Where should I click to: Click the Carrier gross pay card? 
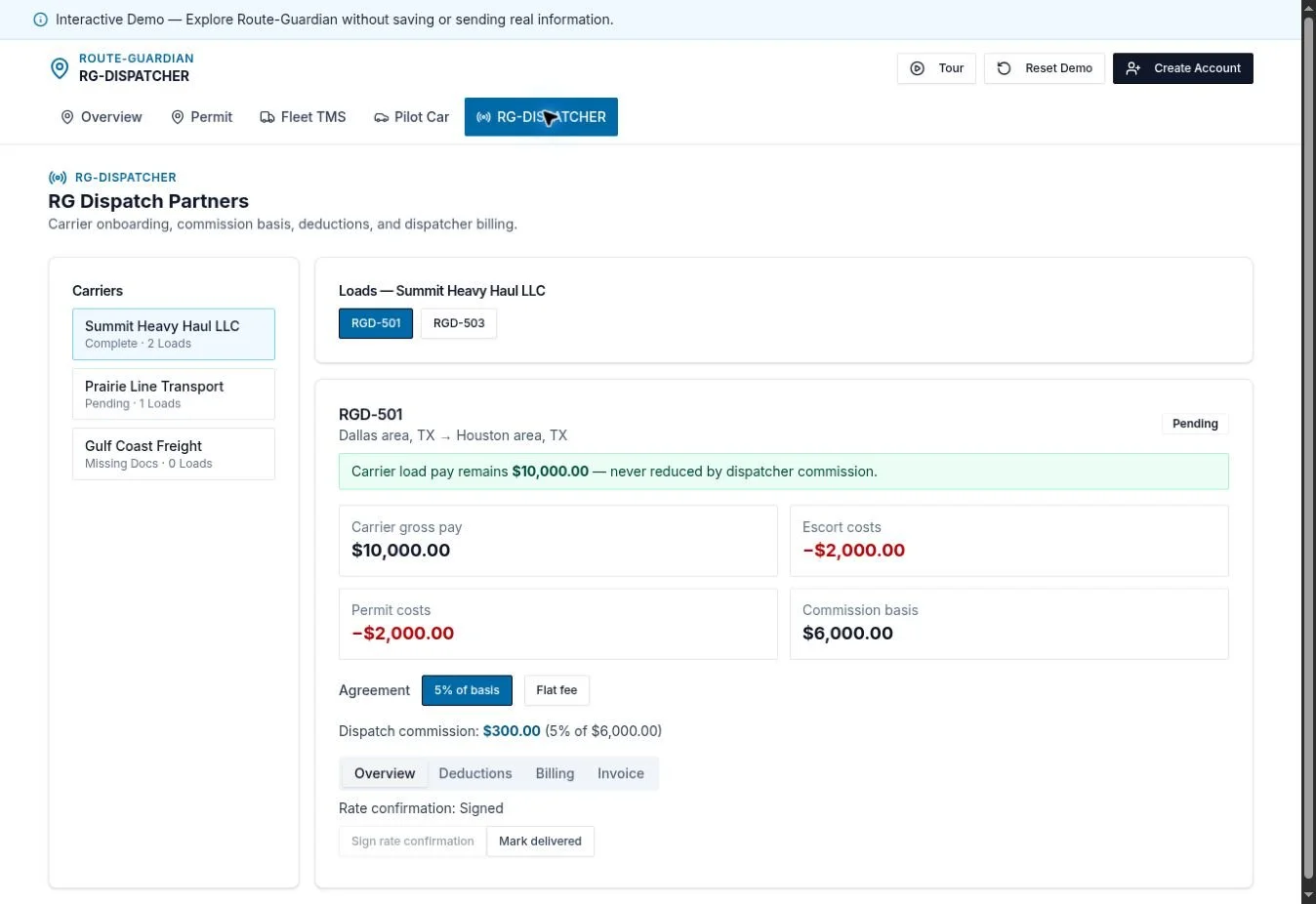pos(558,541)
